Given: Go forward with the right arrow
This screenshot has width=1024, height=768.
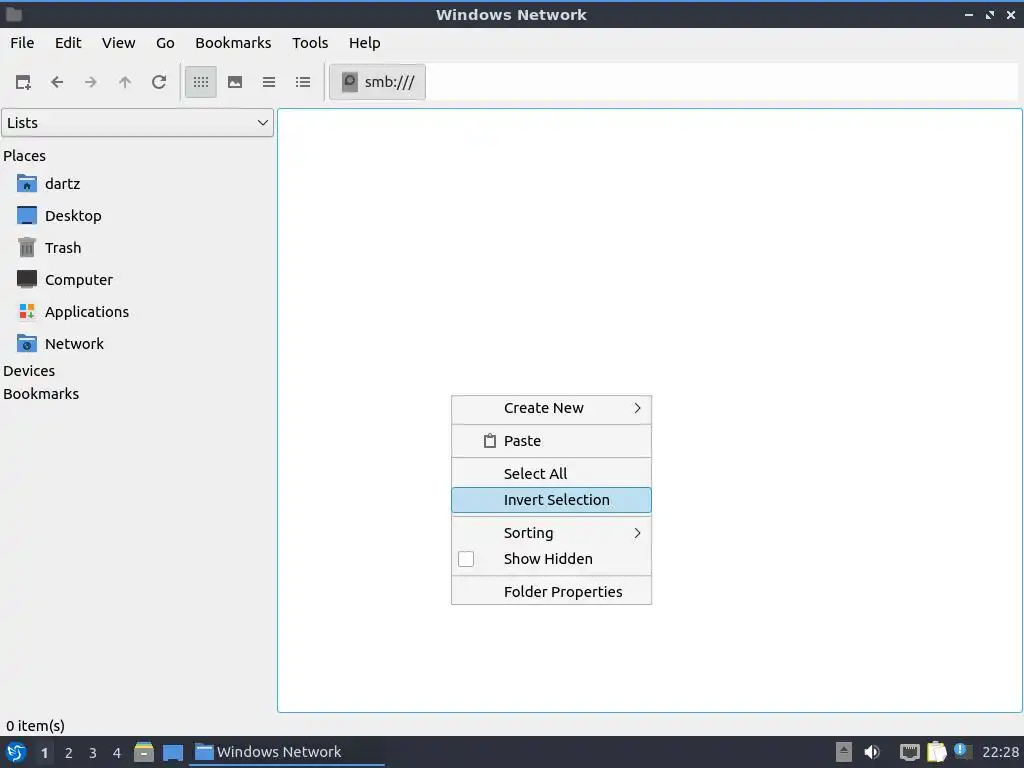Looking at the screenshot, I should pyautogui.click(x=91, y=82).
